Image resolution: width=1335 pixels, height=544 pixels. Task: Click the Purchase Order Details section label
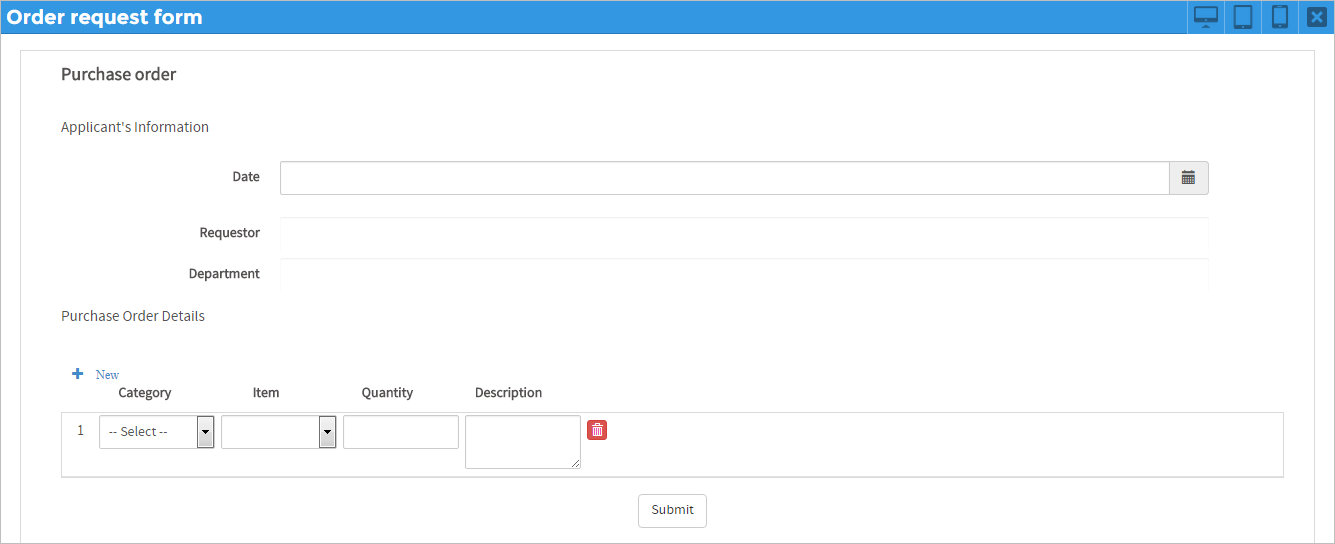pos(133,316)
